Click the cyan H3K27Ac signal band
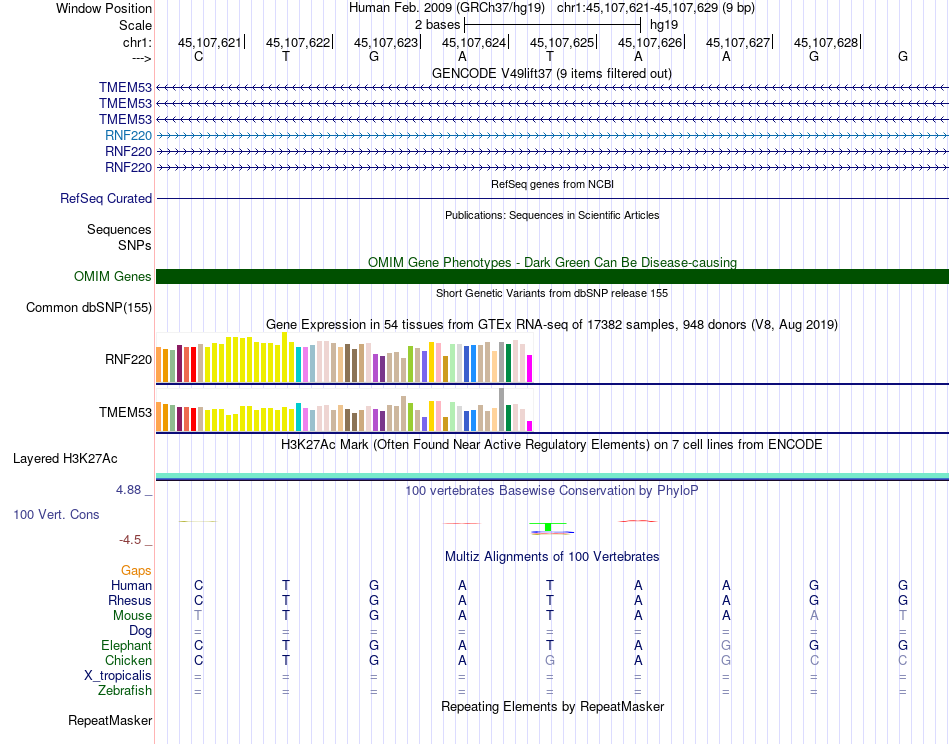950x744 pixels. tap(552, 474)
